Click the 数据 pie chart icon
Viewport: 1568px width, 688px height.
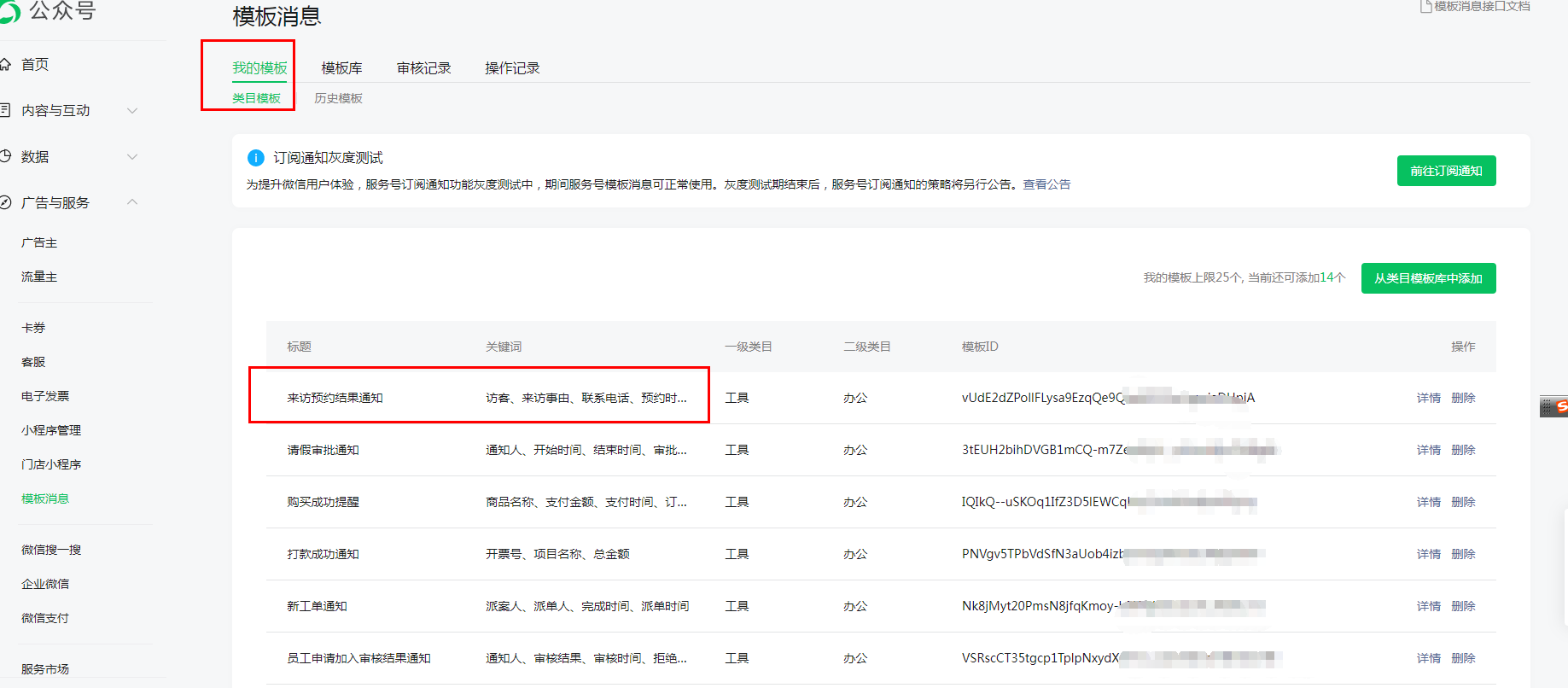5,156
